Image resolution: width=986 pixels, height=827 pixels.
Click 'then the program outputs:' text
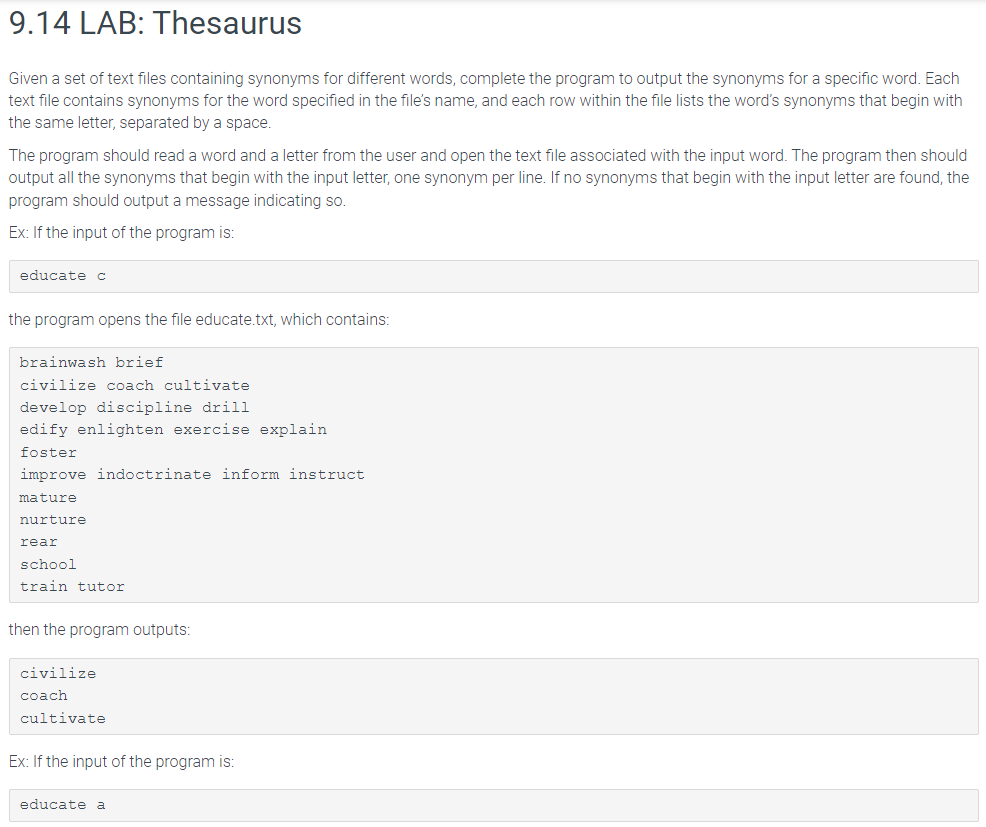tap(99, 630)
